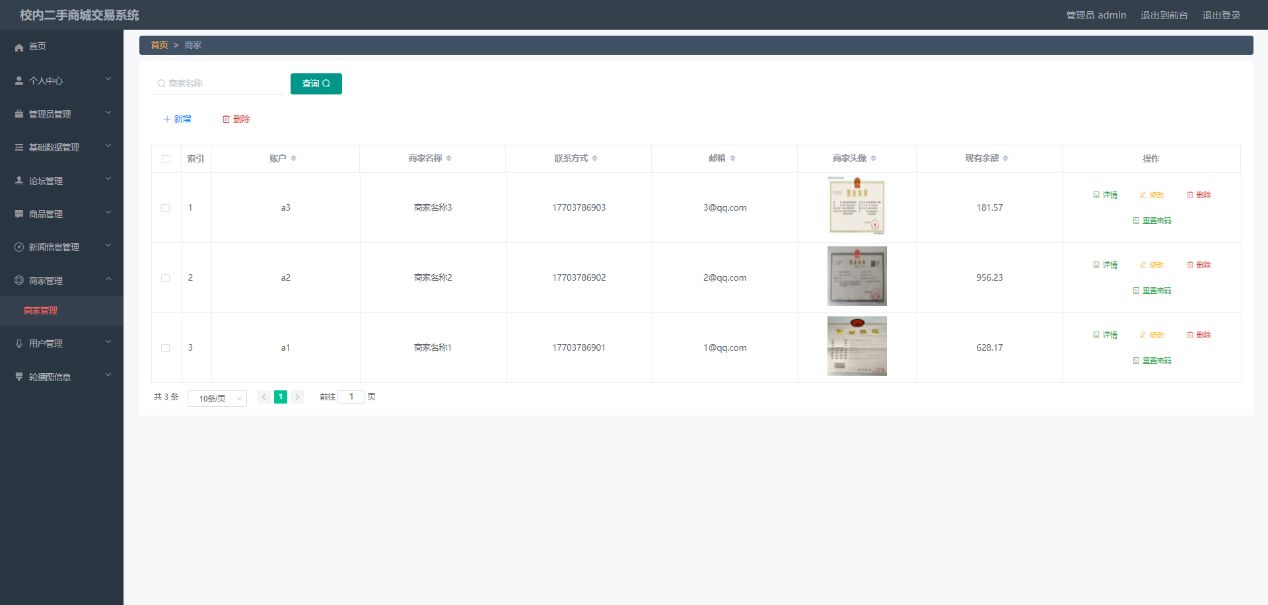
Task: Open 详情 for merchant a3
Action: click(1105, 195)
